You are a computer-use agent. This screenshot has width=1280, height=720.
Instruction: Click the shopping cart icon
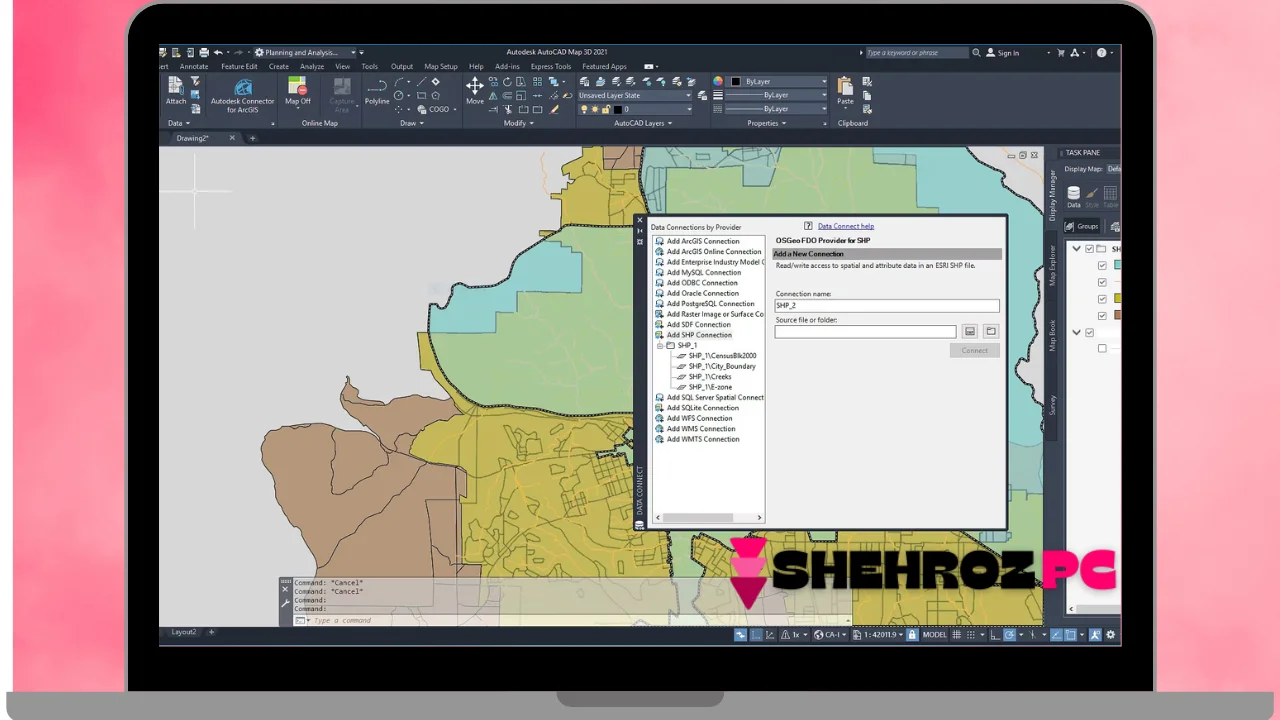pos(1061,52)
